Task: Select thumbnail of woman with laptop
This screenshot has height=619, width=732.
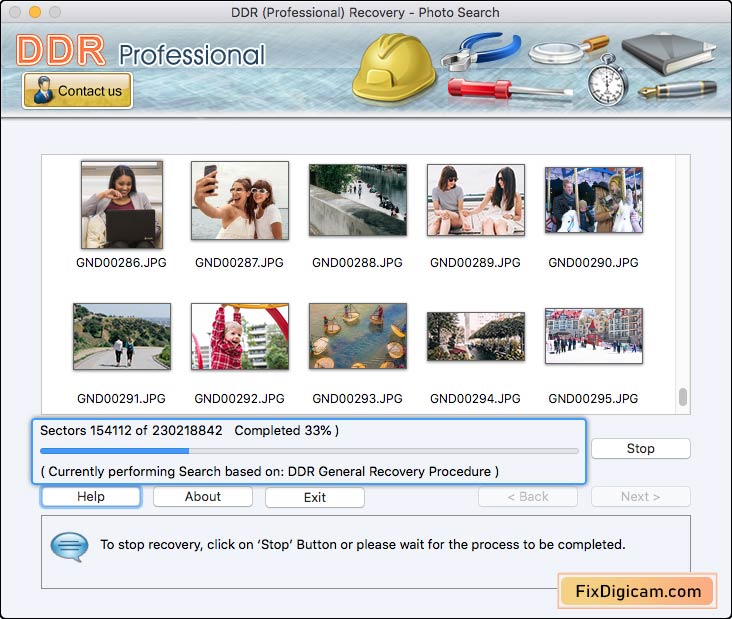Action: click(x=122, y=204)
